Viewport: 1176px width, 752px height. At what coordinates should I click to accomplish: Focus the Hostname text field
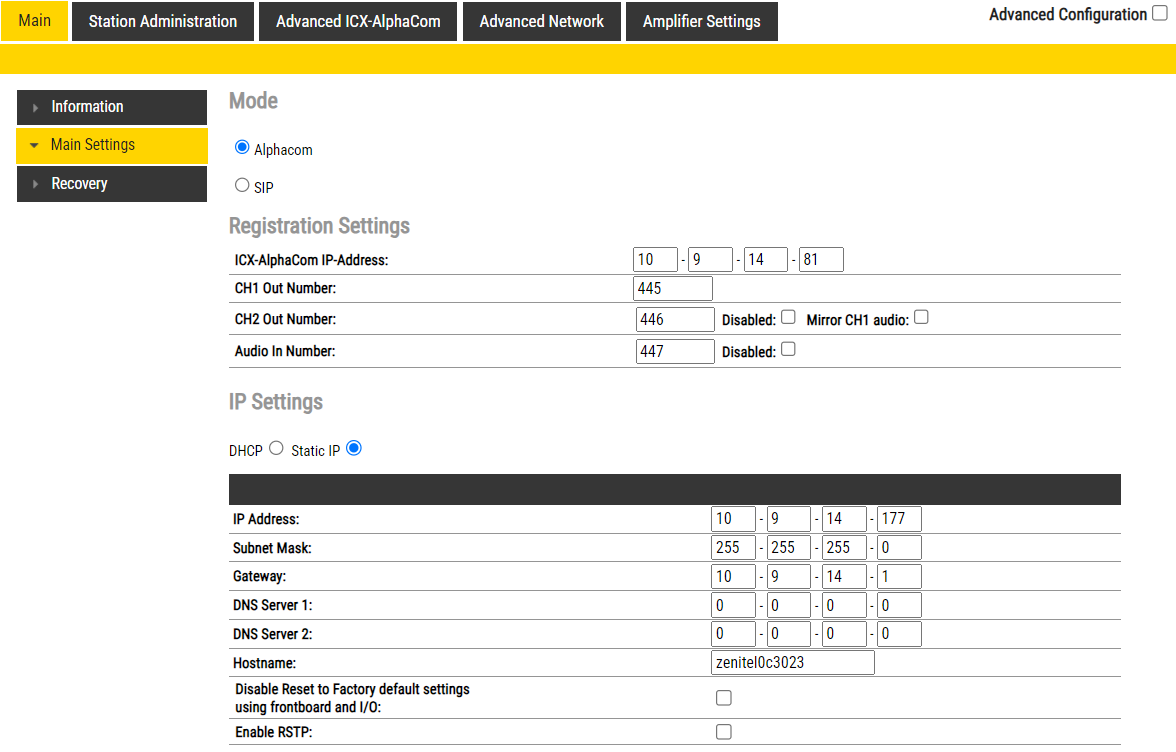click(793, 663)
